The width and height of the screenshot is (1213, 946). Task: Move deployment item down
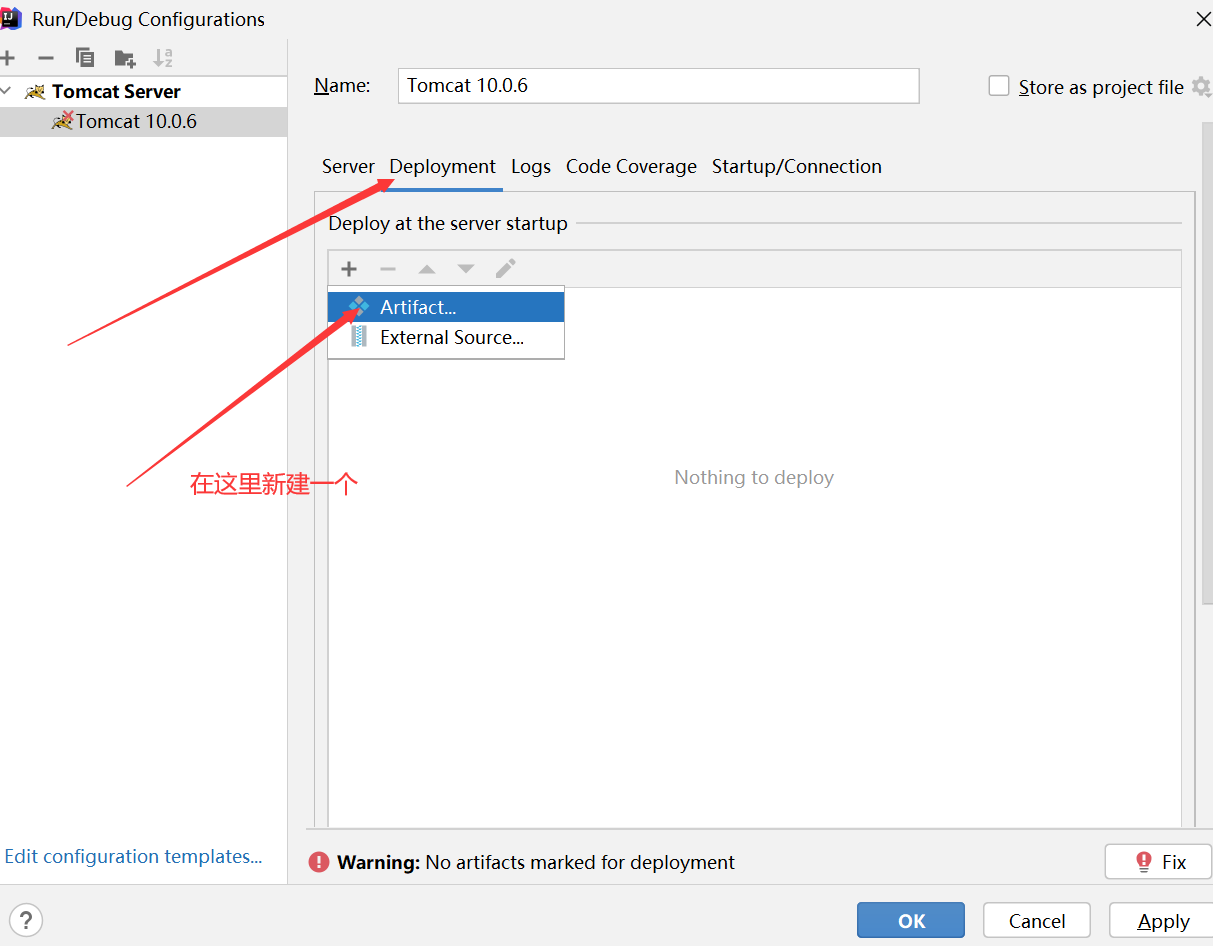coord(466,268)
